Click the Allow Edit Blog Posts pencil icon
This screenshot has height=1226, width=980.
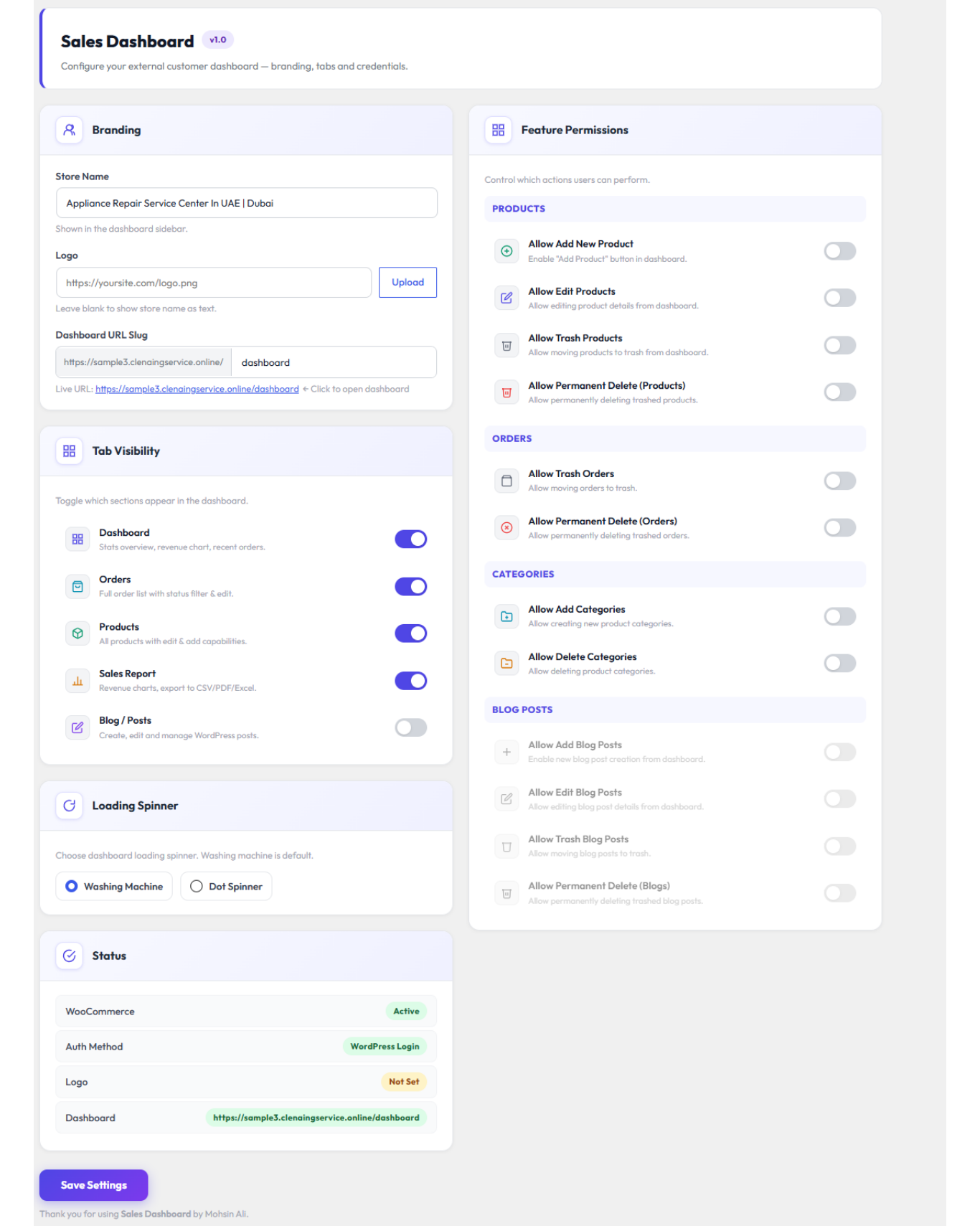click(x=507, y=799)
